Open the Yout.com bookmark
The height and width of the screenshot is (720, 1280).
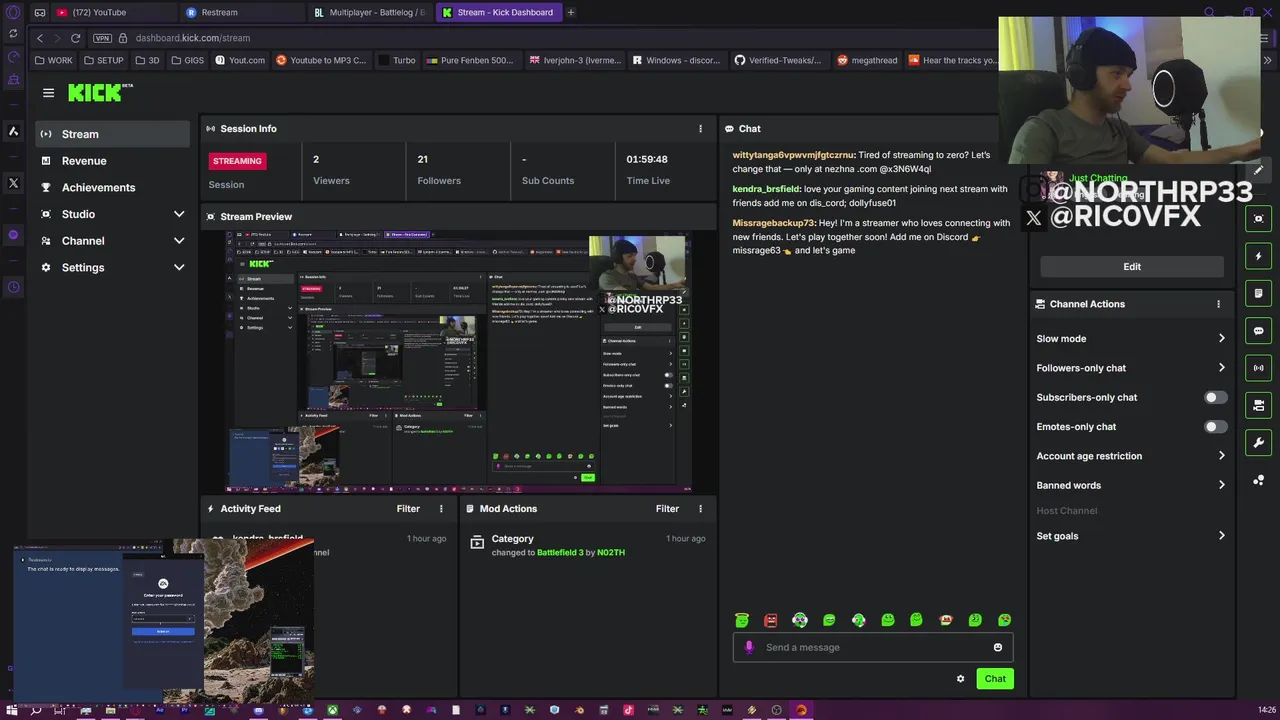240,60
